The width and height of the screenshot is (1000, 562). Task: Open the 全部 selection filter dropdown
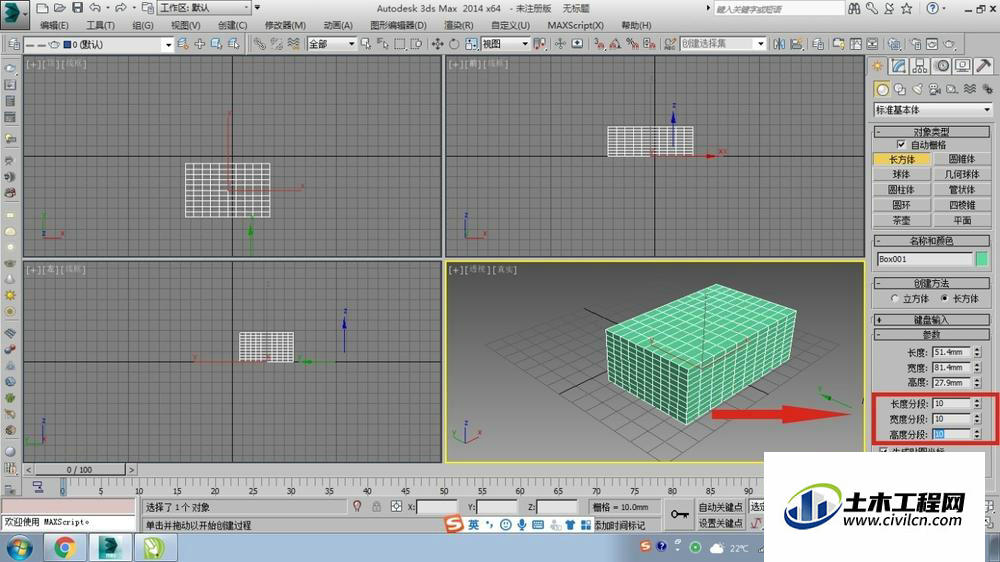tap(332, 44)
